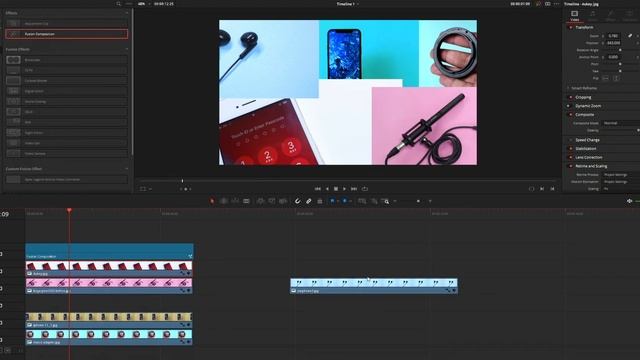640x360 pixels.
Task: Play the timeline forward
Action: [x=344, y=189]
